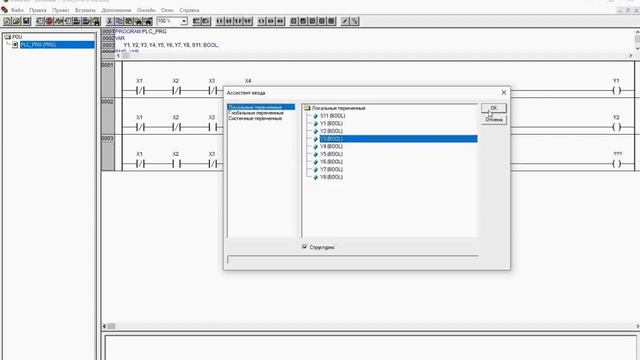Select Глобальные переменные category
Screen dimensions: 640x360
click(256, 113)
